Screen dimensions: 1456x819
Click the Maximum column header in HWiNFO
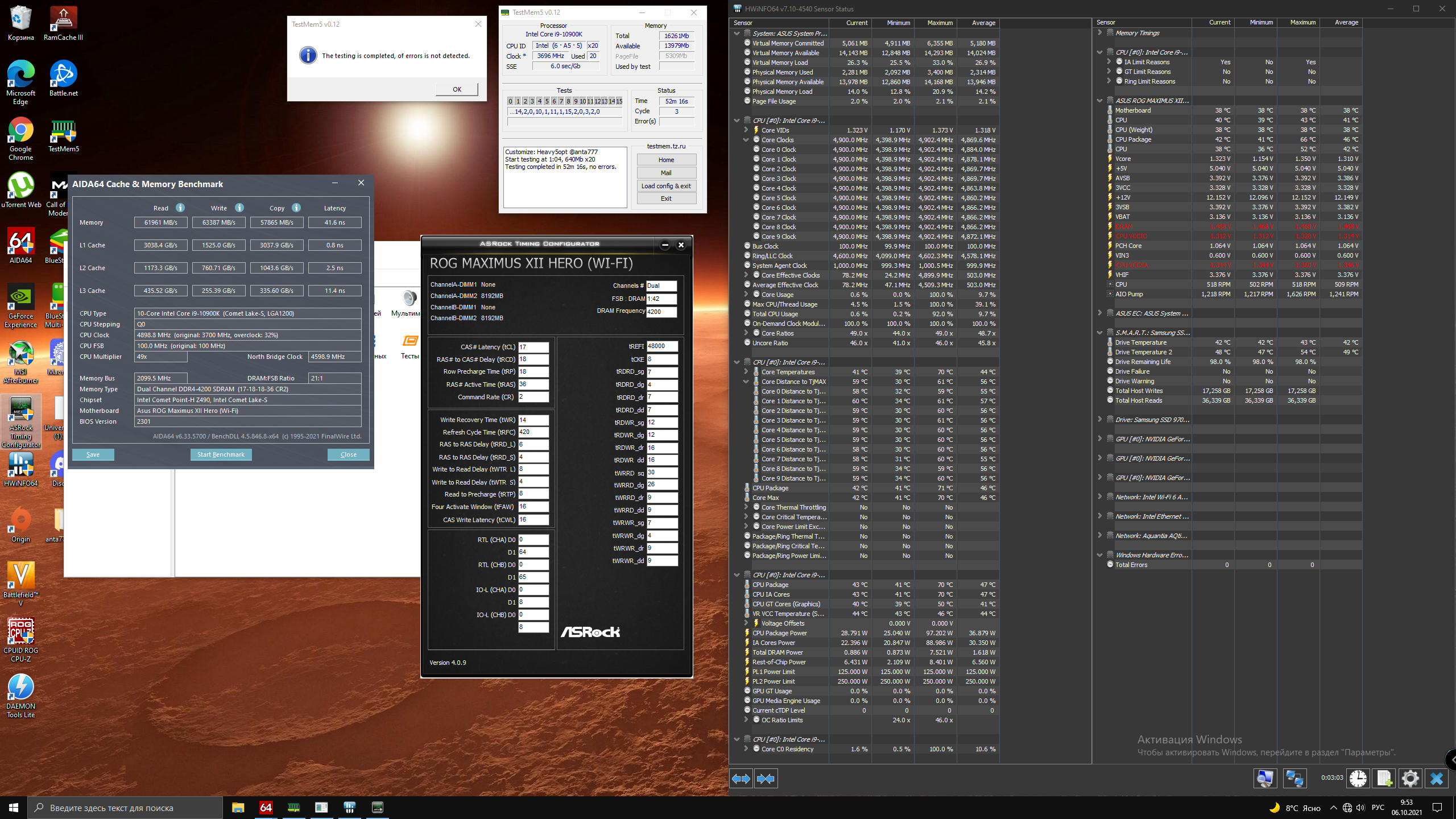point(940,23)
